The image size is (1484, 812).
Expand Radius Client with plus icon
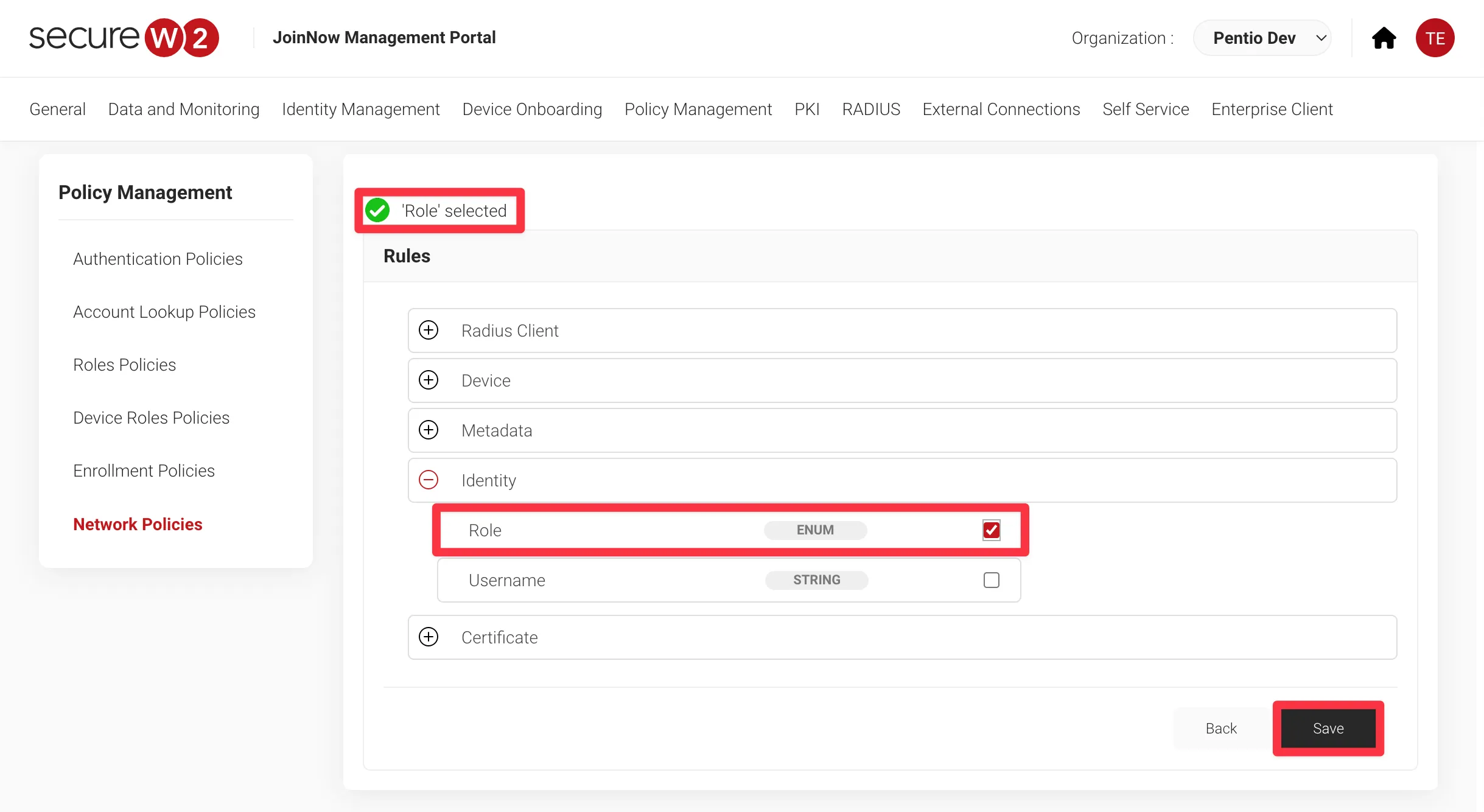pos(429,330)
